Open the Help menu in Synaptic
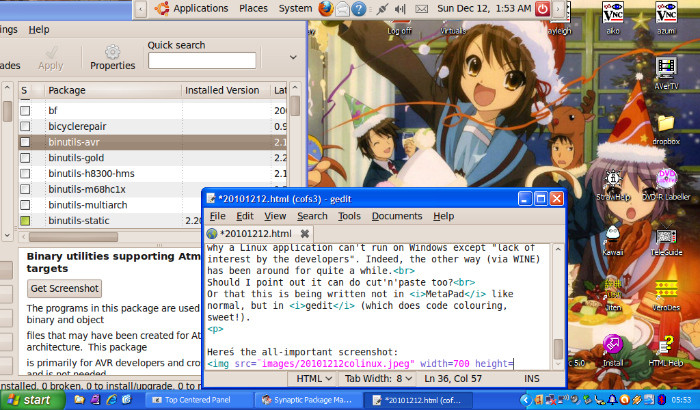 click(39, 29)
